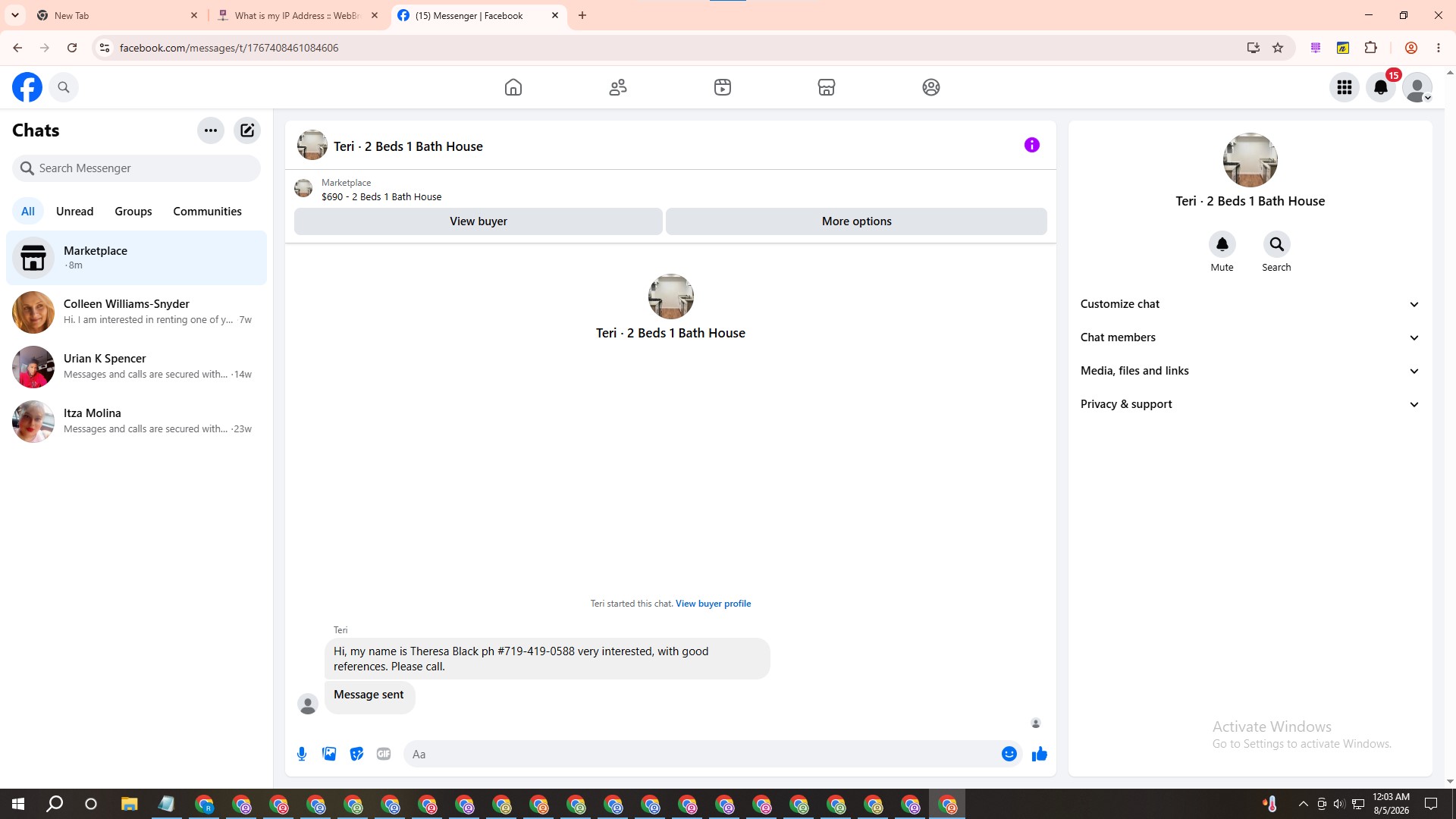This screenshot has width=1456, height=819.
Task: Search in conversation with magnifier icon
Action: pyautogui.click(x=1276, y=244)
